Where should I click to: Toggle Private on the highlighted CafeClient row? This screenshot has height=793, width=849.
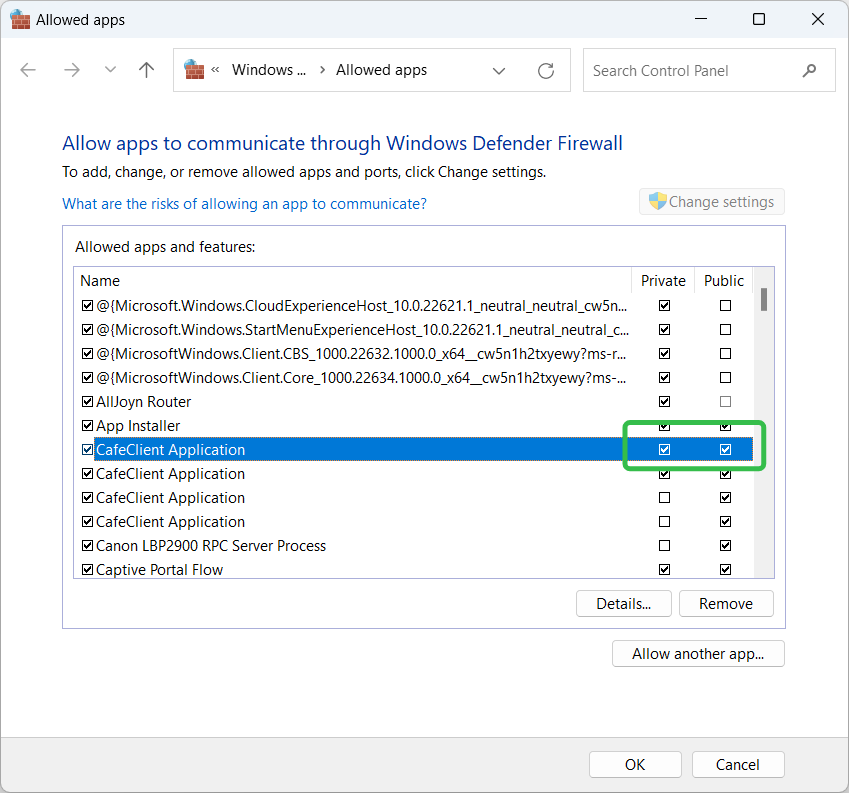click(x=664, y=449)
